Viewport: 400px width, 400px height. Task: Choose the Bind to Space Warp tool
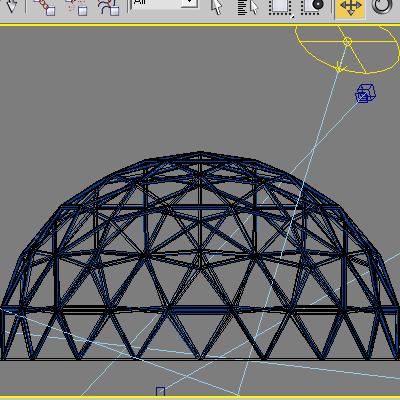pos(109,7)
